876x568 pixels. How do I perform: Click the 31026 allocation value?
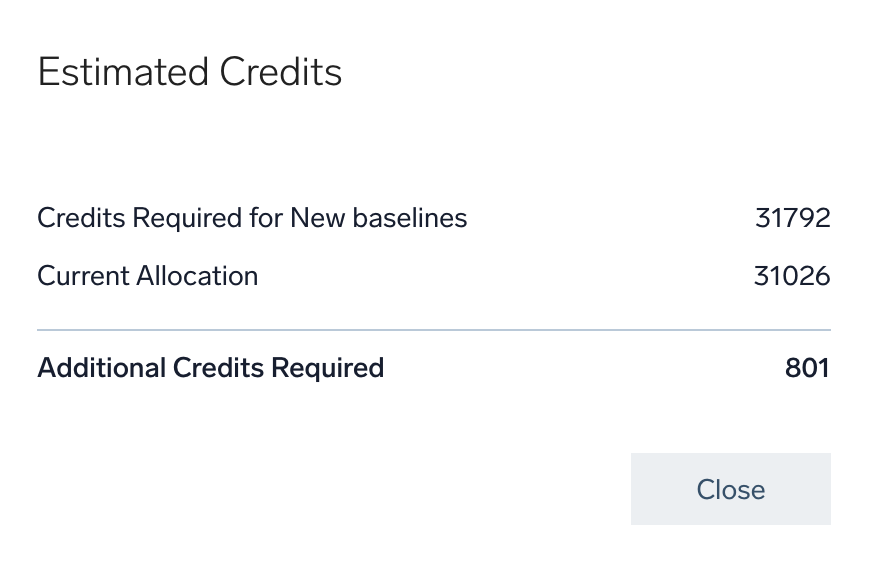(x=792, y=276)
